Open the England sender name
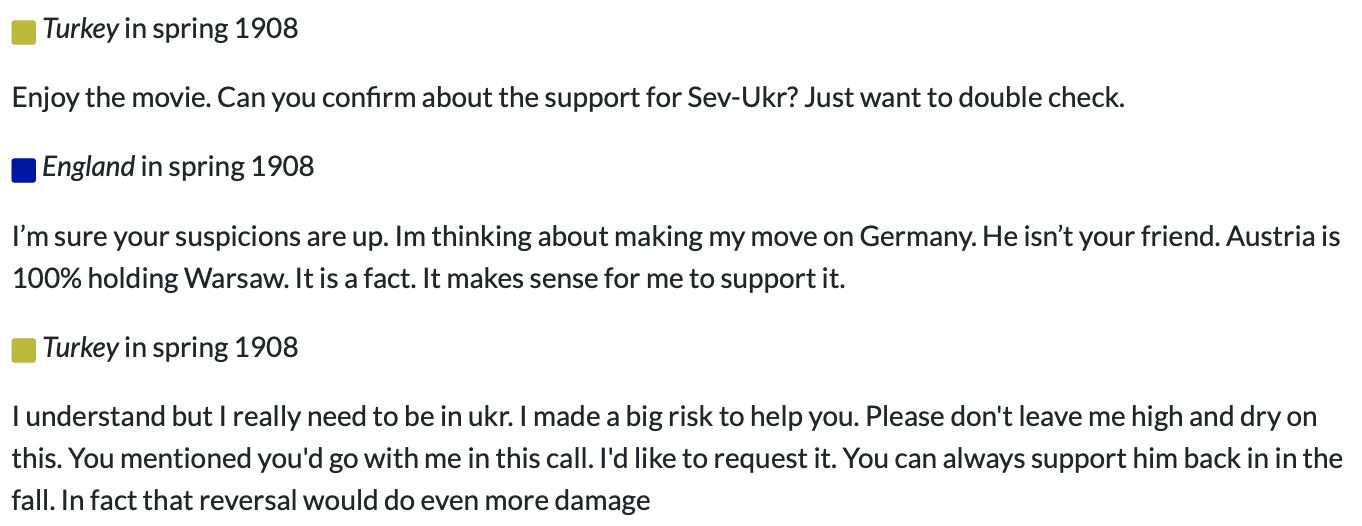Screen dimensions: 1362x526 [88, 167]
